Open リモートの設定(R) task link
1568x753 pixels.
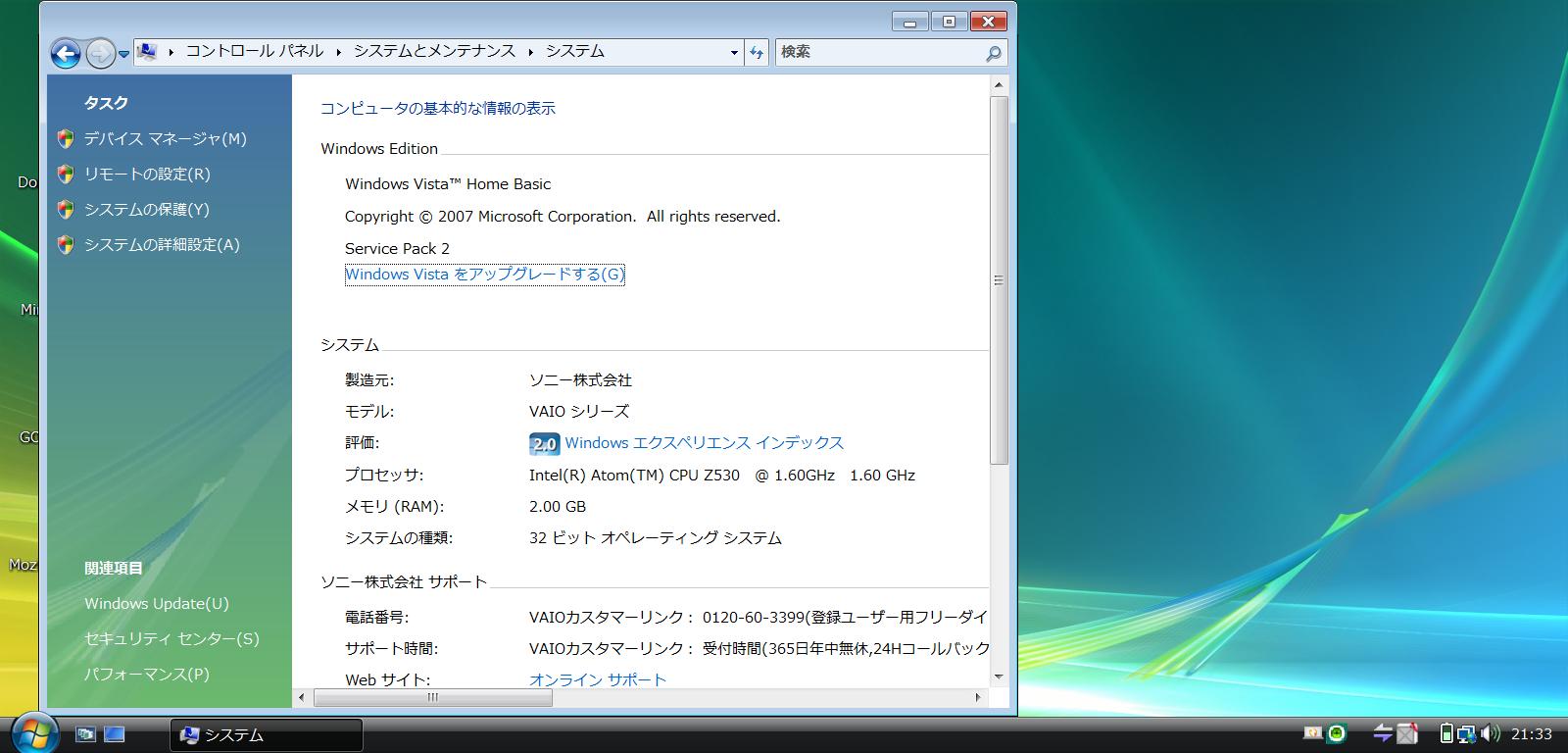pos(147,174)
